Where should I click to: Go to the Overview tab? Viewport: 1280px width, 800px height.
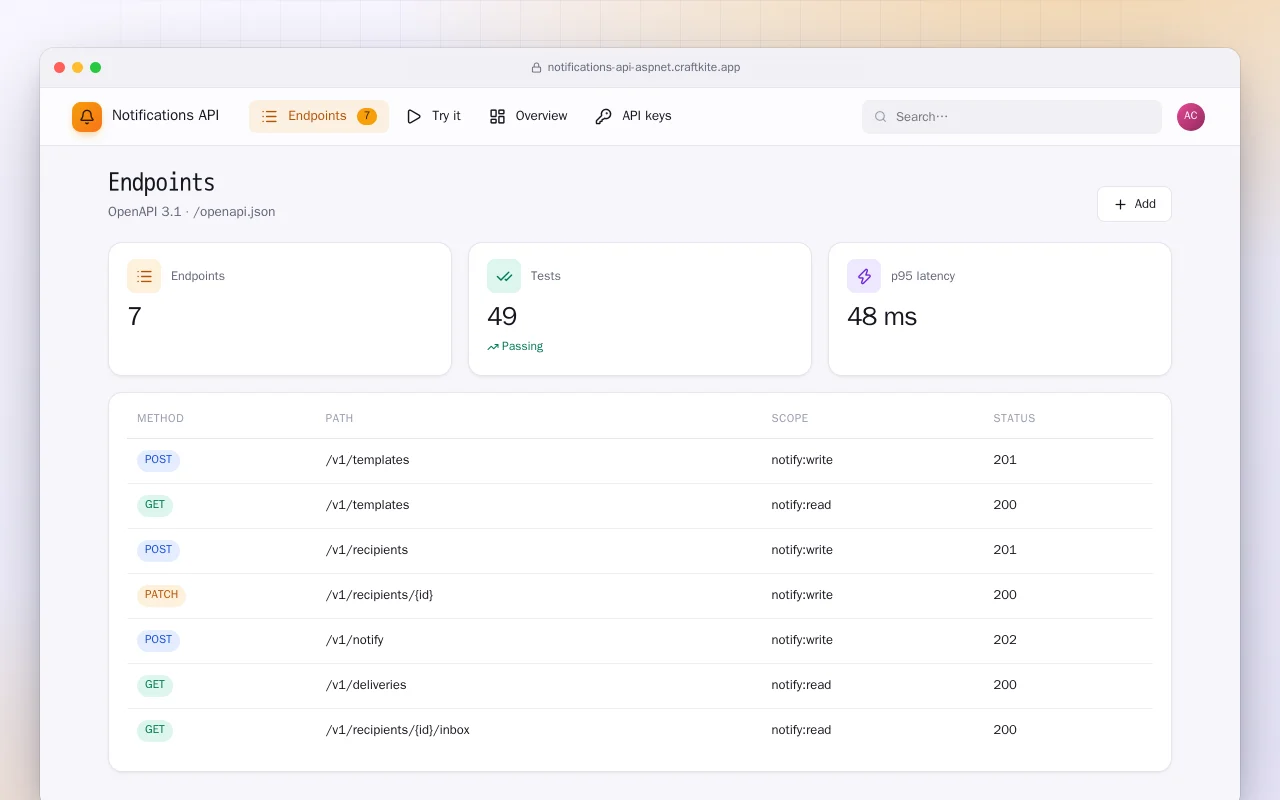pos(528,116)
